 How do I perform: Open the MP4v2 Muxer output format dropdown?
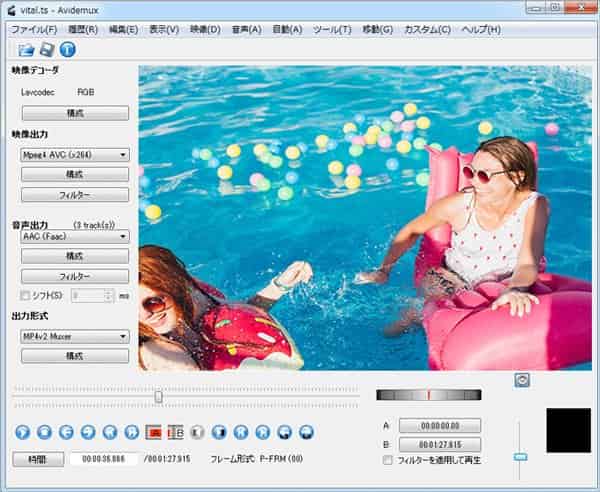coord(75,337)
